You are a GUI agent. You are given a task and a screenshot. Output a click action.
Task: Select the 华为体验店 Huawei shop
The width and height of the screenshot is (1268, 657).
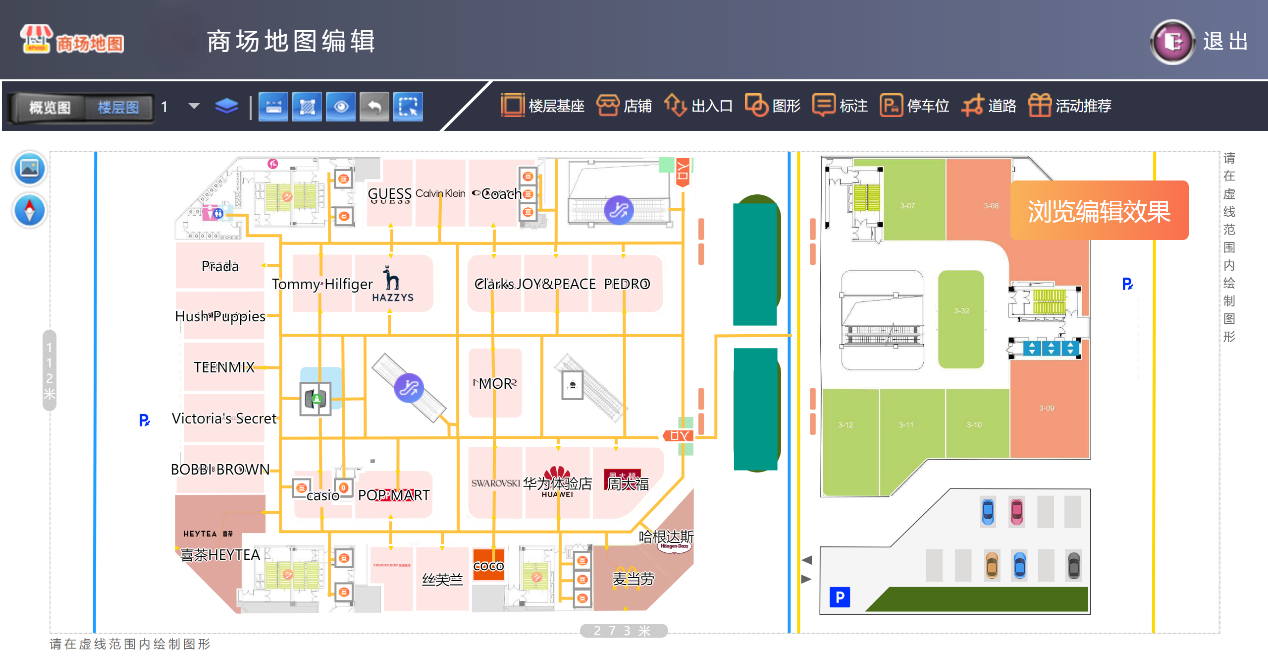557,483
